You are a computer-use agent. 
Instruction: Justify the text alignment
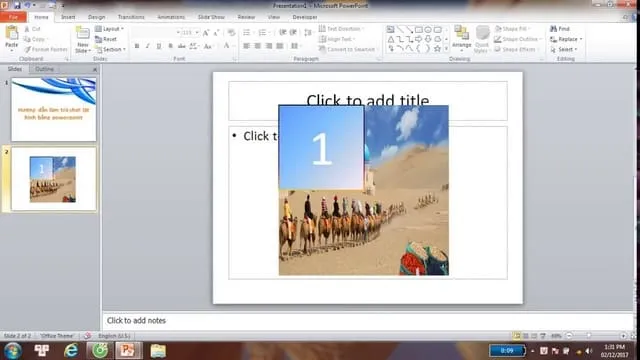point(280,46)
